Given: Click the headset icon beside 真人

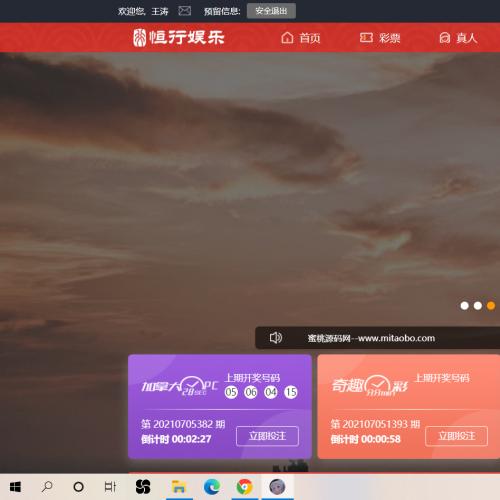Looking at the screenshot, I should tap(445, 38).
